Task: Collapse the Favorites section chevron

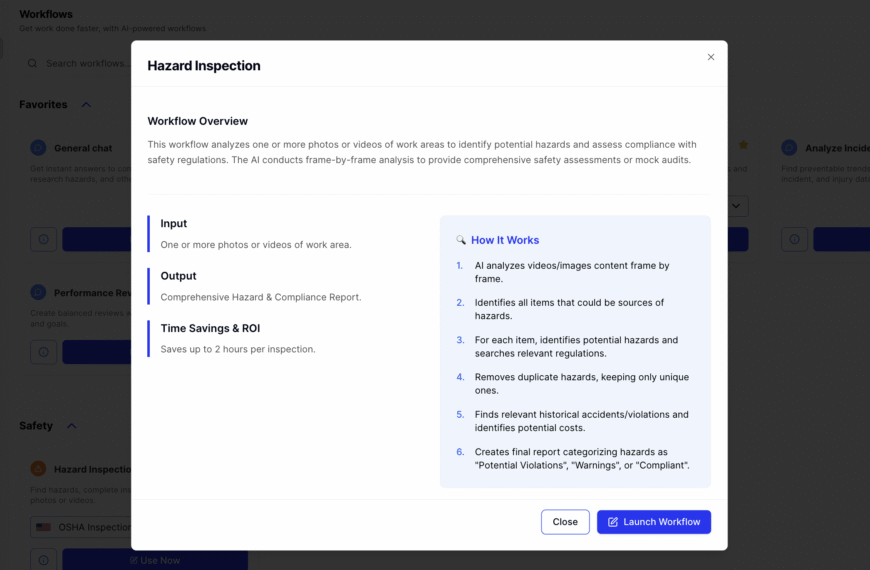Action: (x=86, y=104)
